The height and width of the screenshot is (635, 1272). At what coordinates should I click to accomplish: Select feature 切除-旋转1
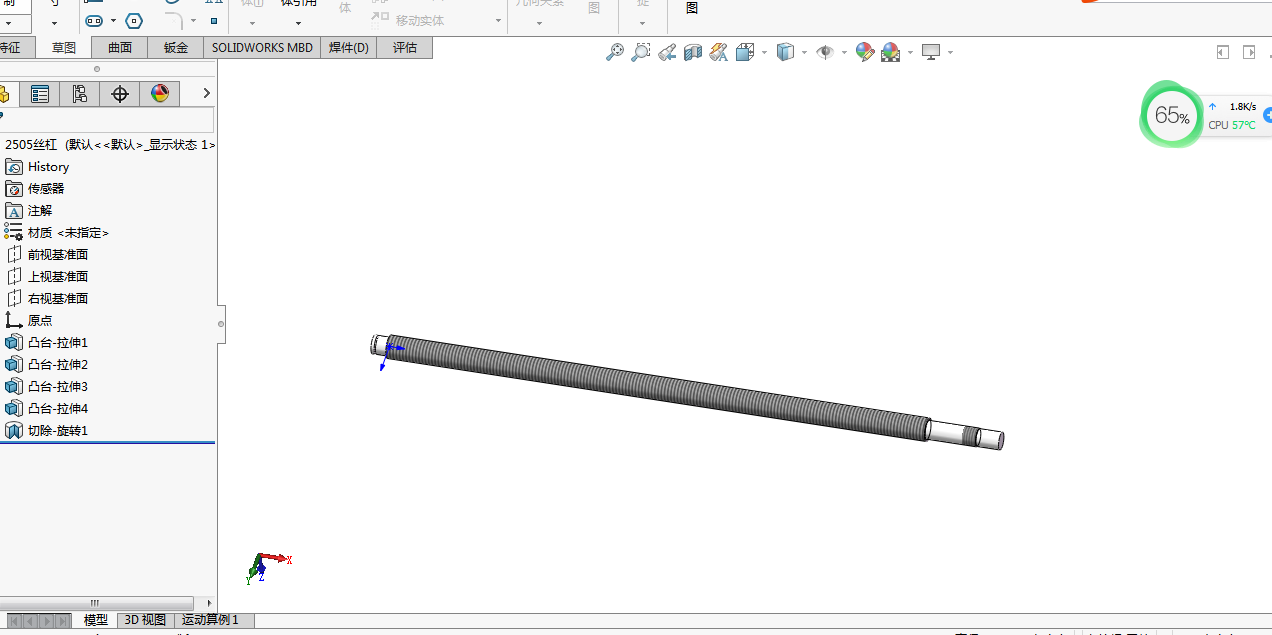(58, 431)
